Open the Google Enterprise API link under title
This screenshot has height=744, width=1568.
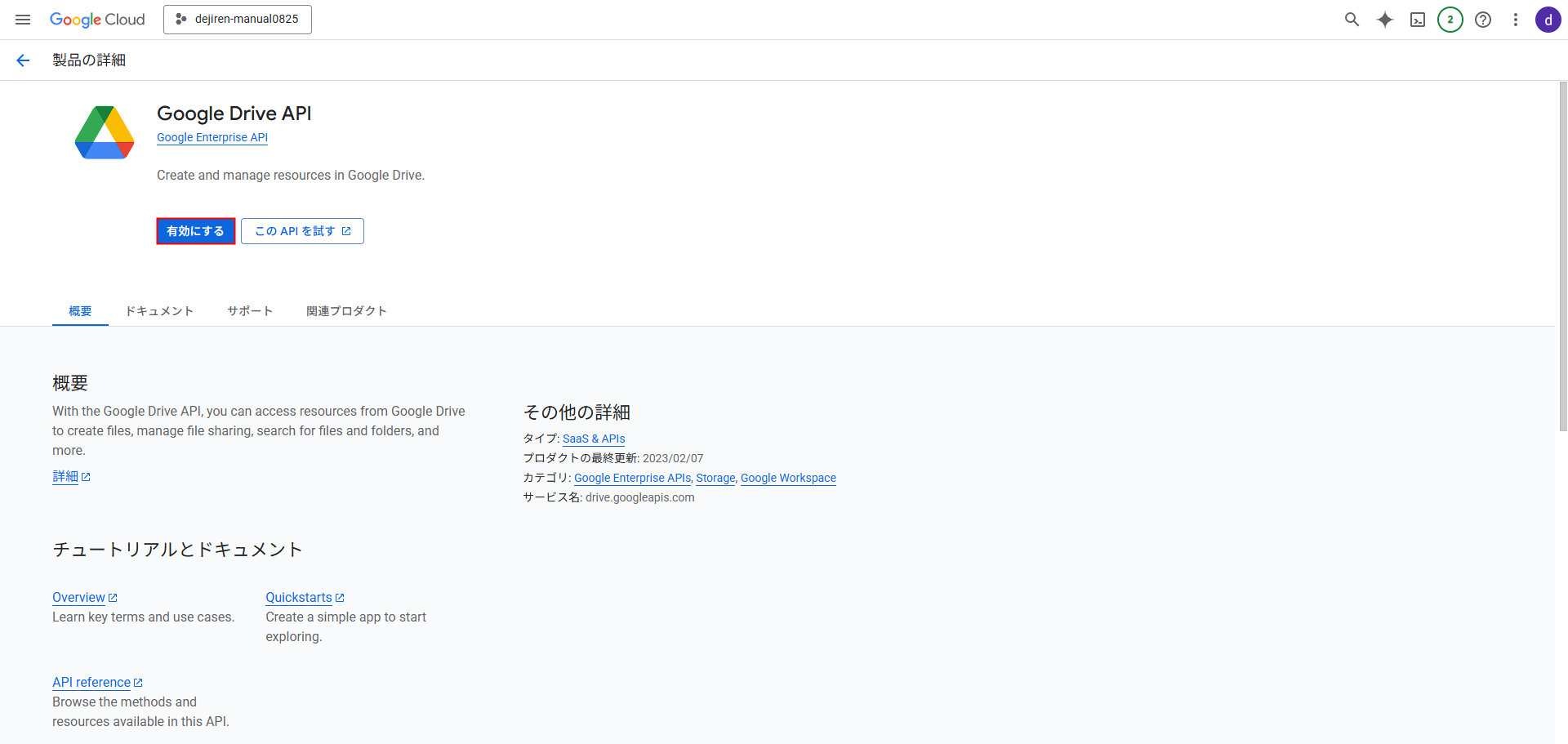tap(212, 137)
